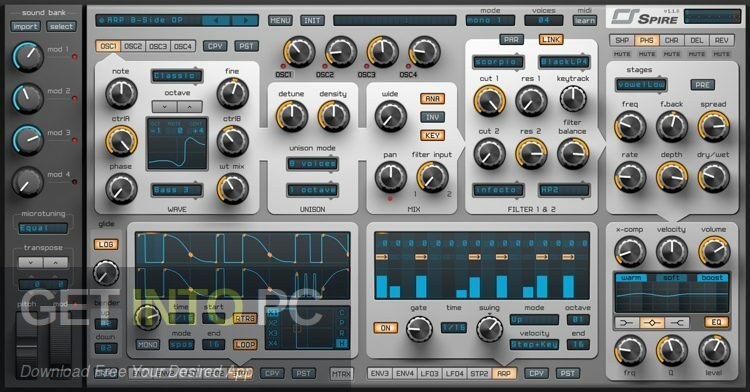The width and height of the screenshot is (750, 392).
Task: Toggle the ANA oscillator switch
Action: tap(432, 98)
